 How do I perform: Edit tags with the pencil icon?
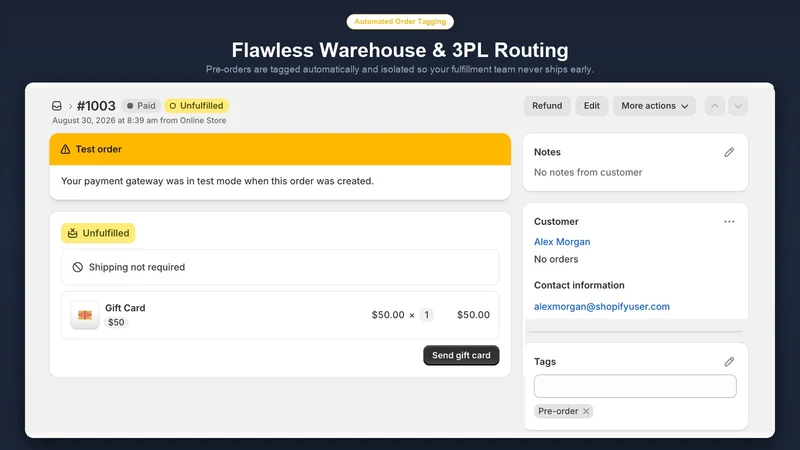[x=729, y=361]
